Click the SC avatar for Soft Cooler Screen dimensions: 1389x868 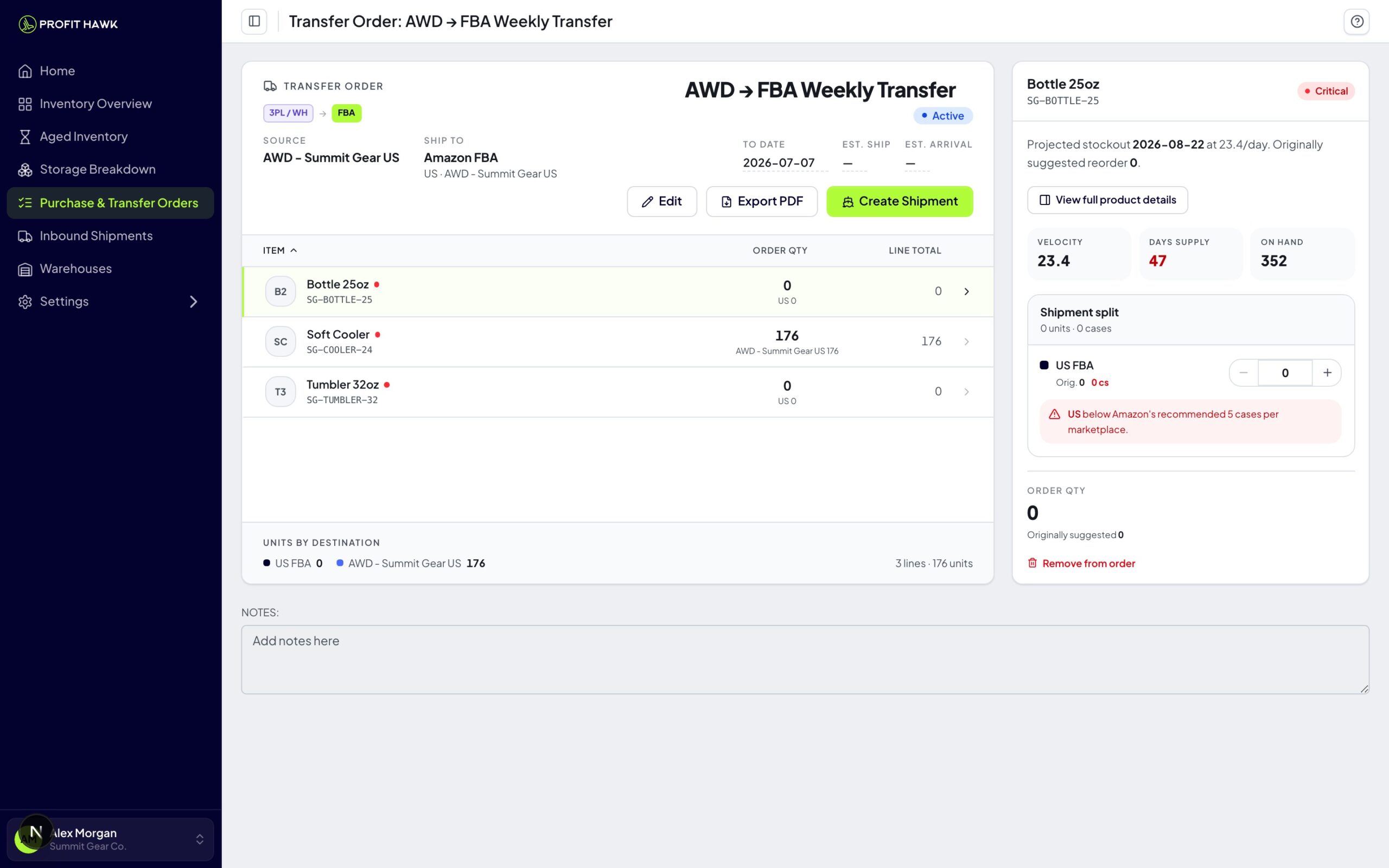280,342
